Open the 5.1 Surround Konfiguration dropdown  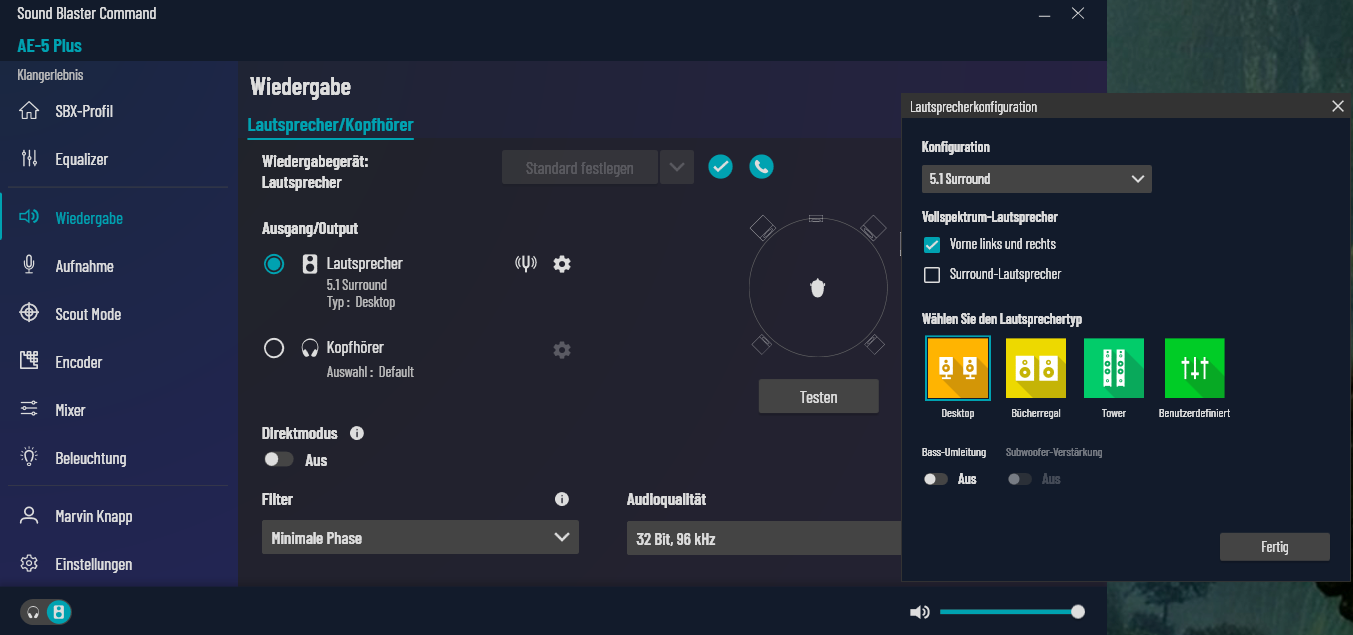1037,179
